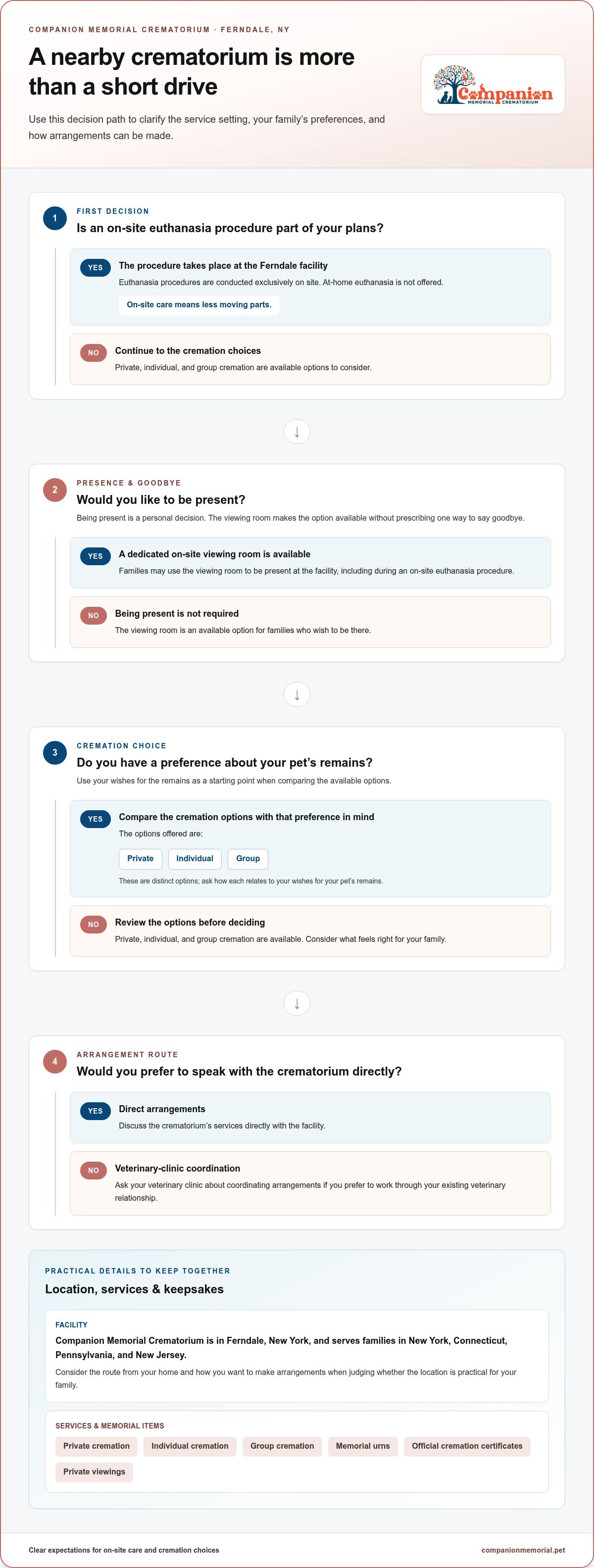The width and height of the screenshot is (594, 1568).
Task: Click the Companion Memorial Crematorium logo
Action: coord(493,85)
